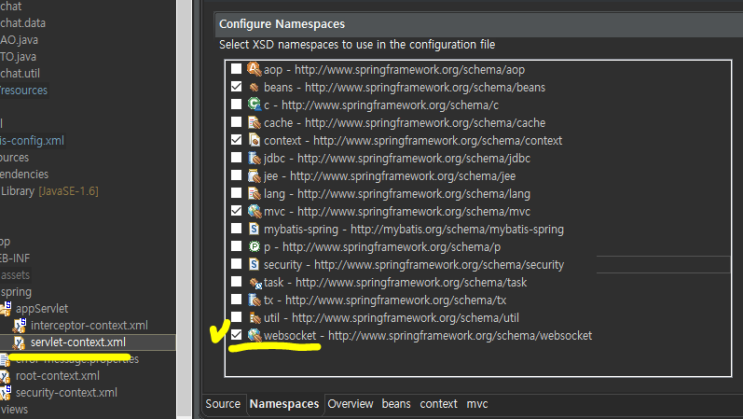
Task: Click the mybatis-spring schema URL text
Action: tap(457, 229)
